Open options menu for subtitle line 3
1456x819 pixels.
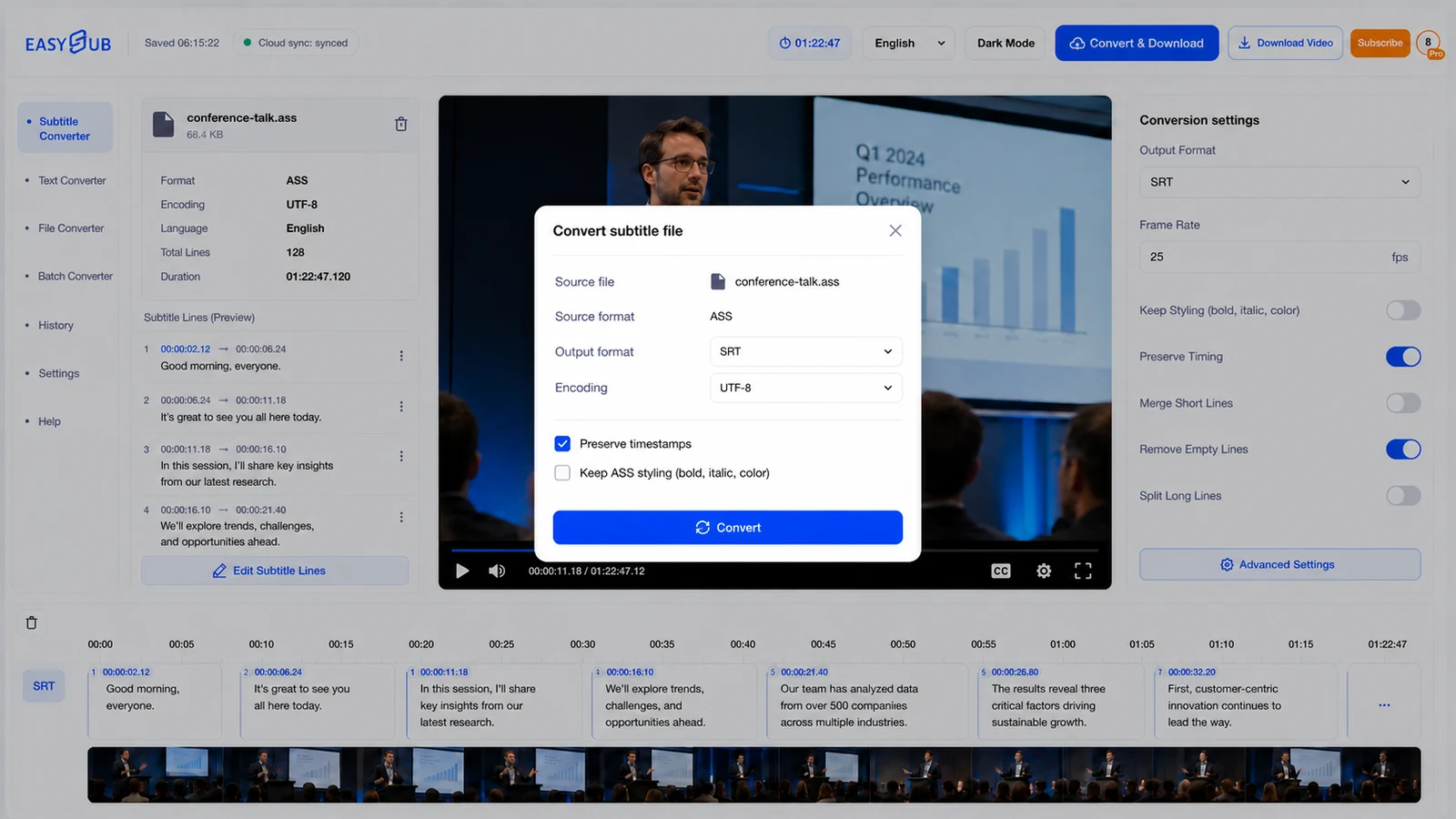point(401,456)
